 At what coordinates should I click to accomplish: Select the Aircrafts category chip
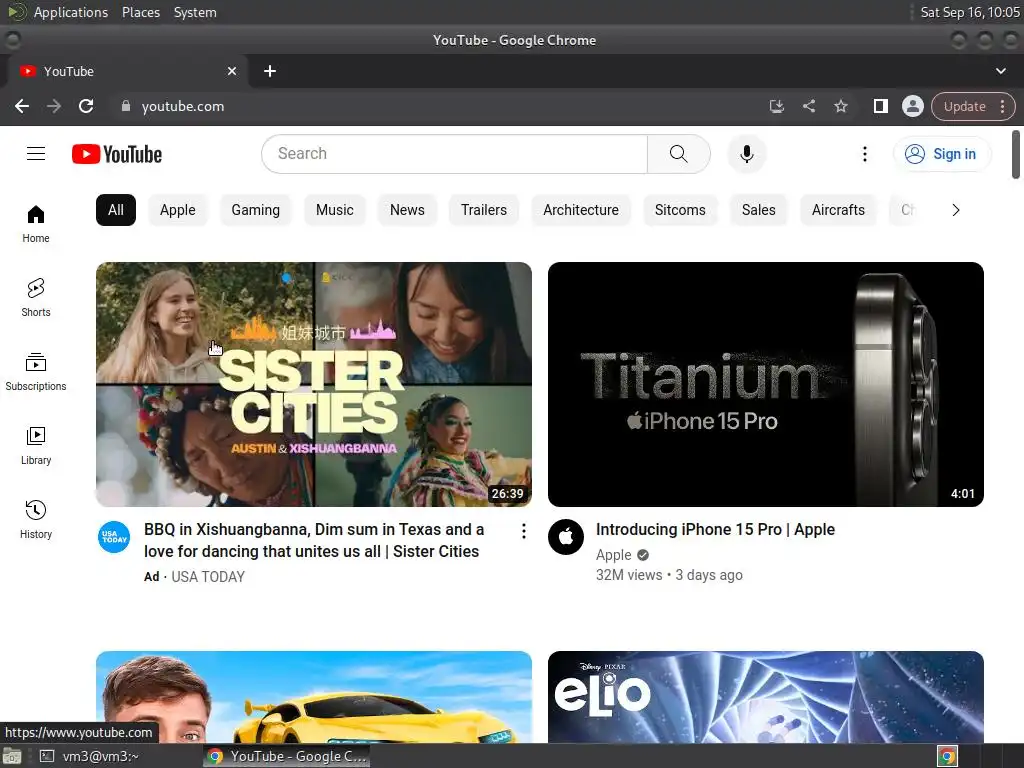coord(838,210)
